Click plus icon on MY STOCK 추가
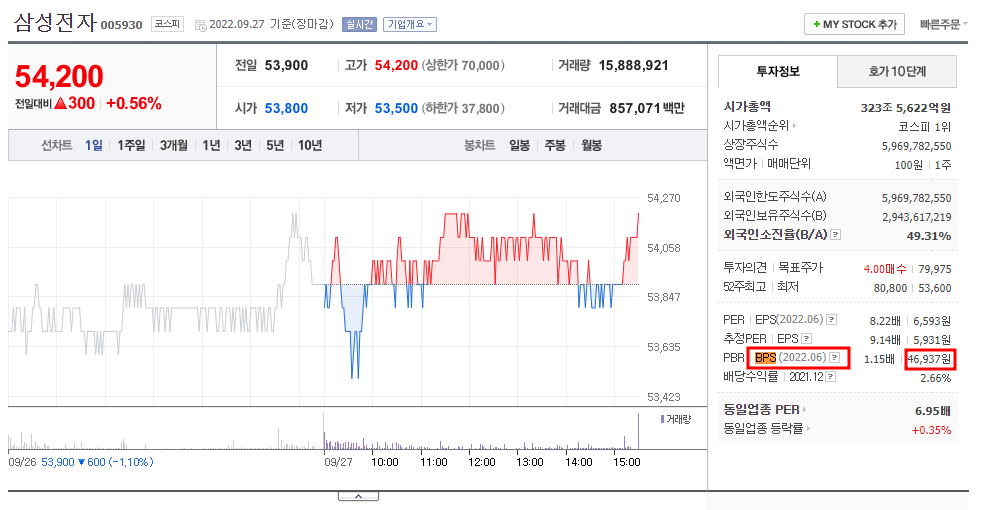The image size is (996, 510). pos(817,25)
